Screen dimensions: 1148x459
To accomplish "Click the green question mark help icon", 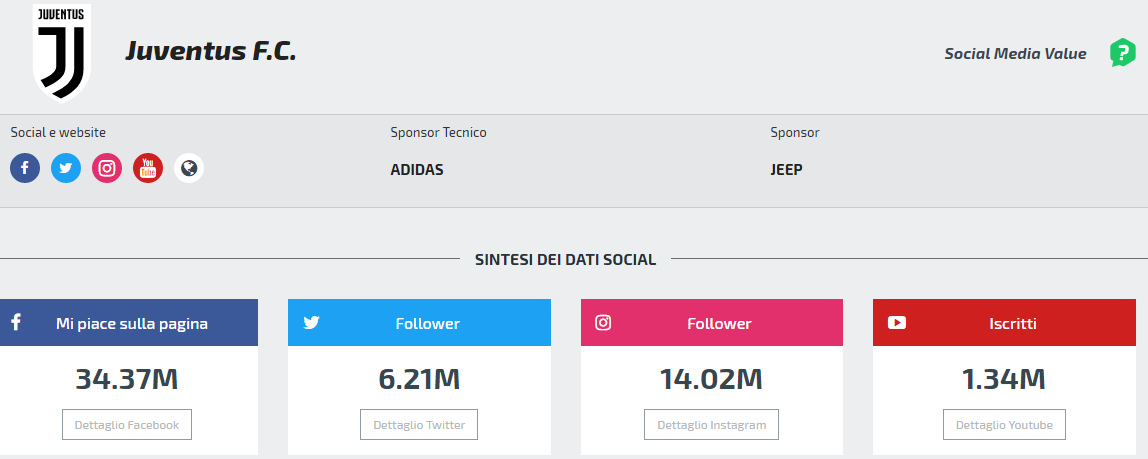I will [1122, 53].
